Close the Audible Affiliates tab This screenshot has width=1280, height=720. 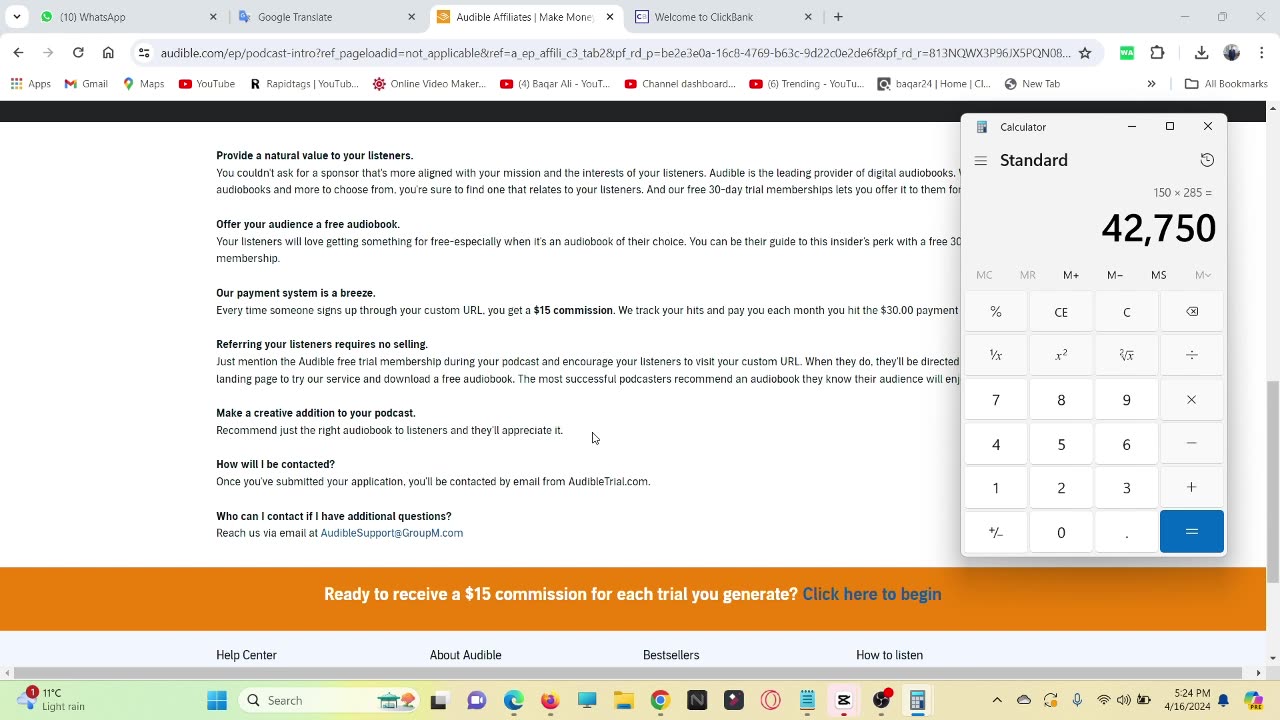pyautogui.click(x=610, y=17)
